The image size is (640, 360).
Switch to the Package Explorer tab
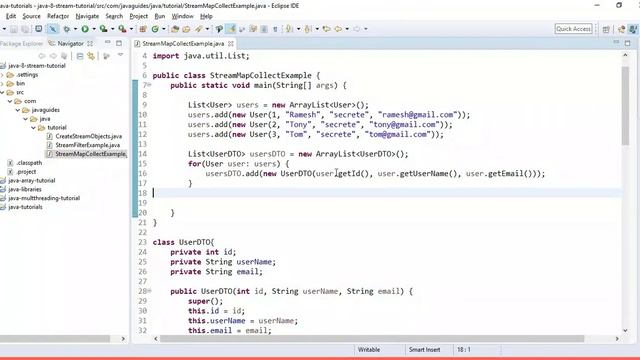(x=21, y=43)
